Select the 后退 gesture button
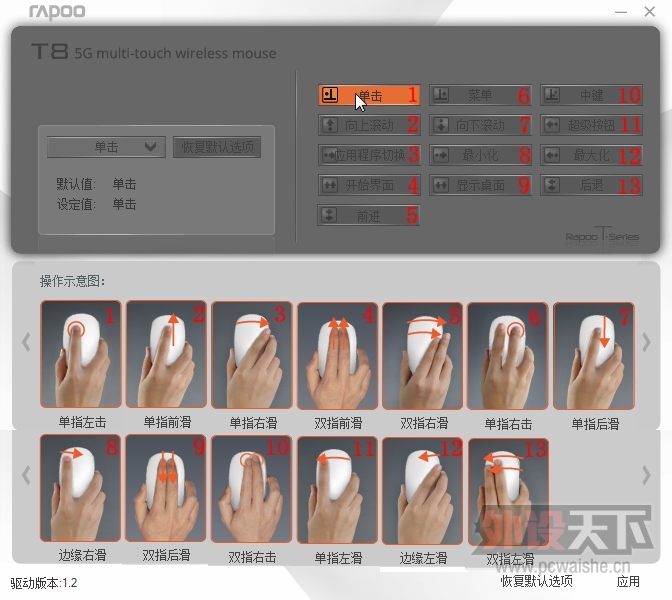The height and width of the screenshot is (600, 672). tap(591, 185)
